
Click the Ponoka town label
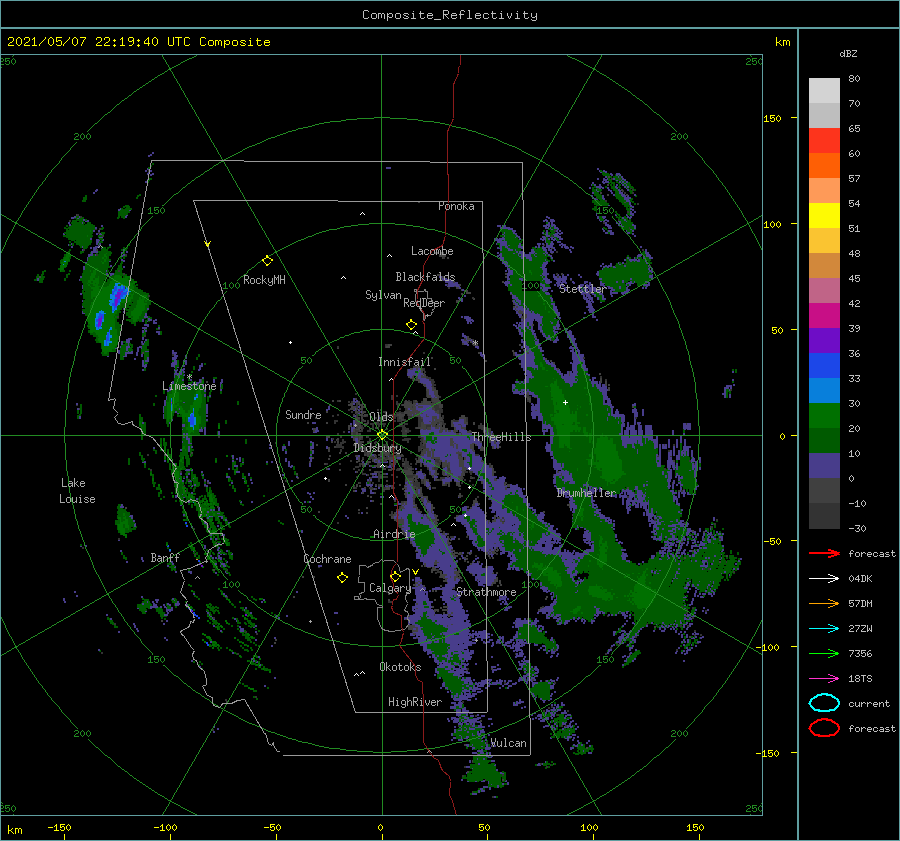point(456,206)
